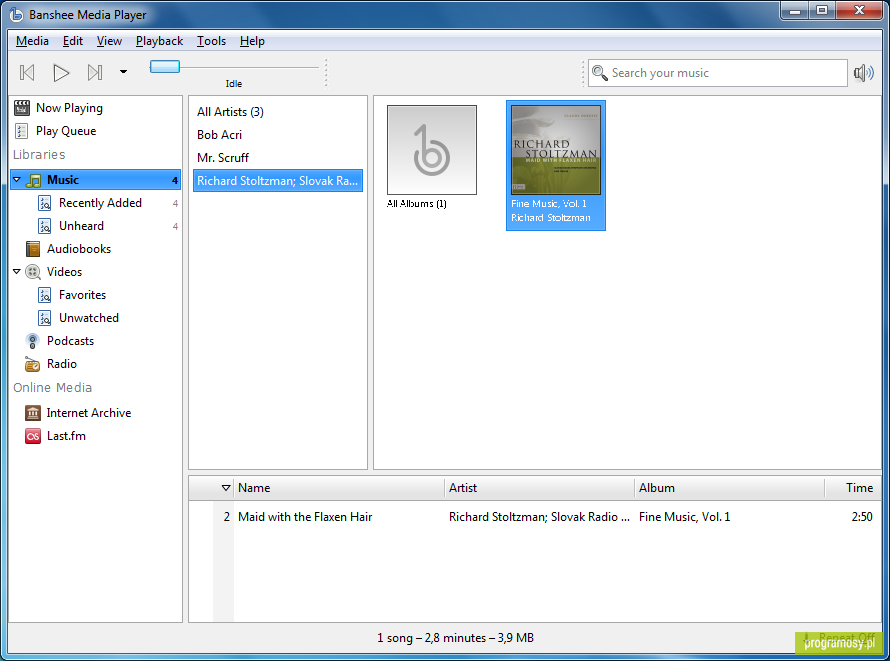Open the column chooser triangle in track header

(226, 488)
